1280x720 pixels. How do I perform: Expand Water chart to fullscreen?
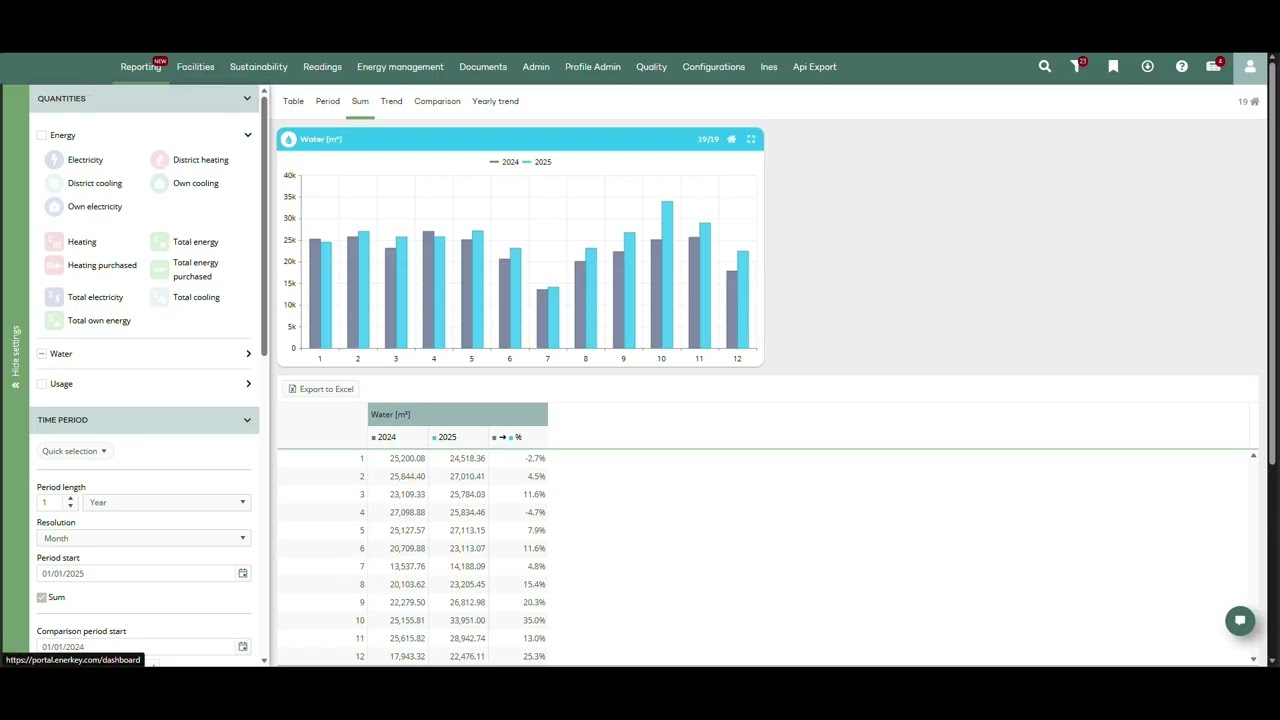pos(751,139)
